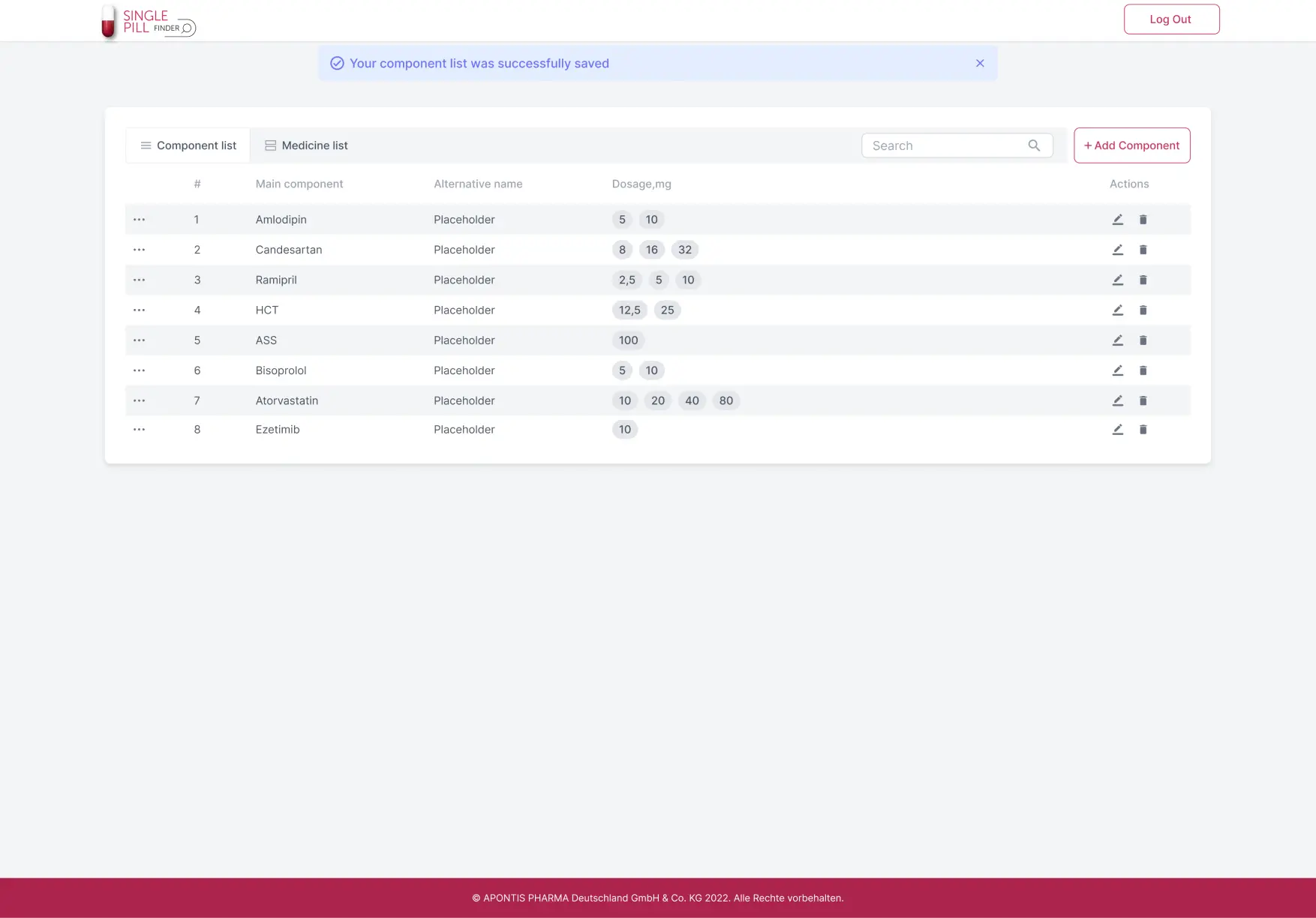The image size is (1316, 918).
Task: Select the Component list tab
Action: [188, 145]
